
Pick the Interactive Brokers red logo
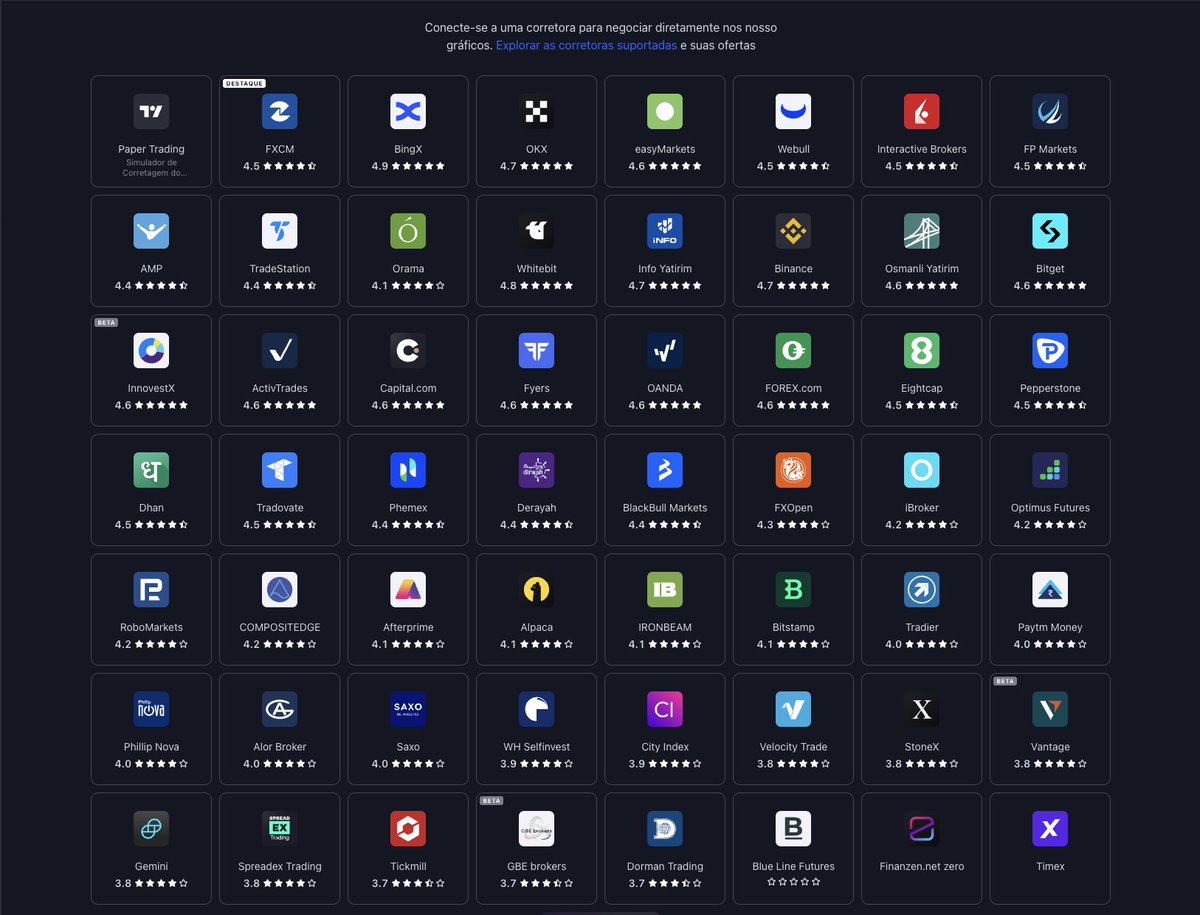click(922, 112)
